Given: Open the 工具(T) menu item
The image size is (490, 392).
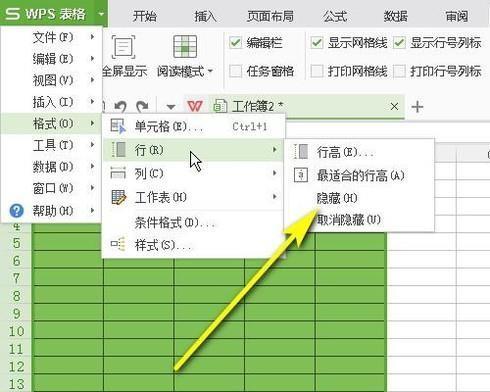Looking at the screenshot, I should click(x=52, y=145).
